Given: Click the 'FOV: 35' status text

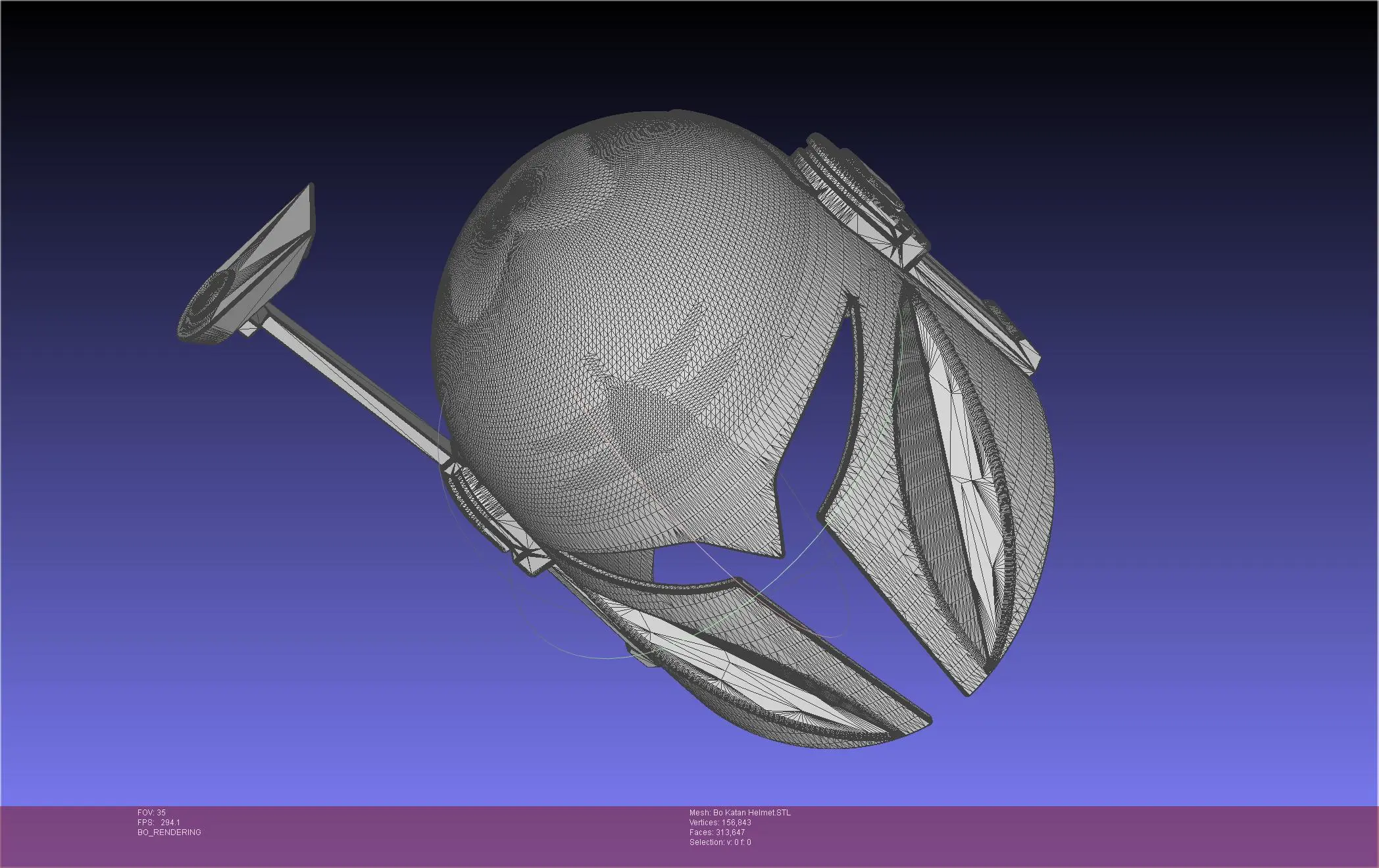Looking at the screenshot, I should click(x=151, y=813).
